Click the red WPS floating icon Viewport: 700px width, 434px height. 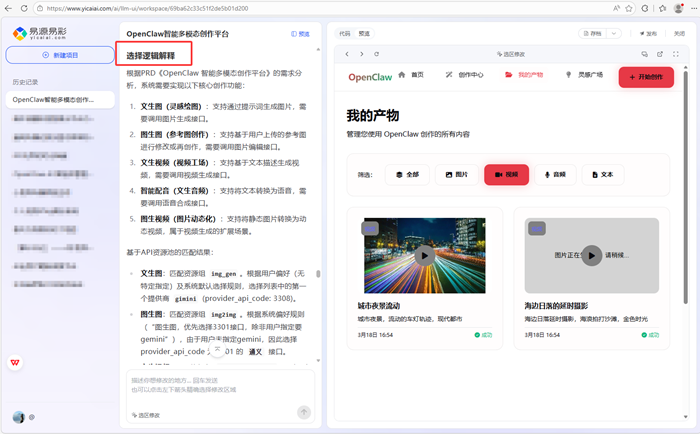15,363
